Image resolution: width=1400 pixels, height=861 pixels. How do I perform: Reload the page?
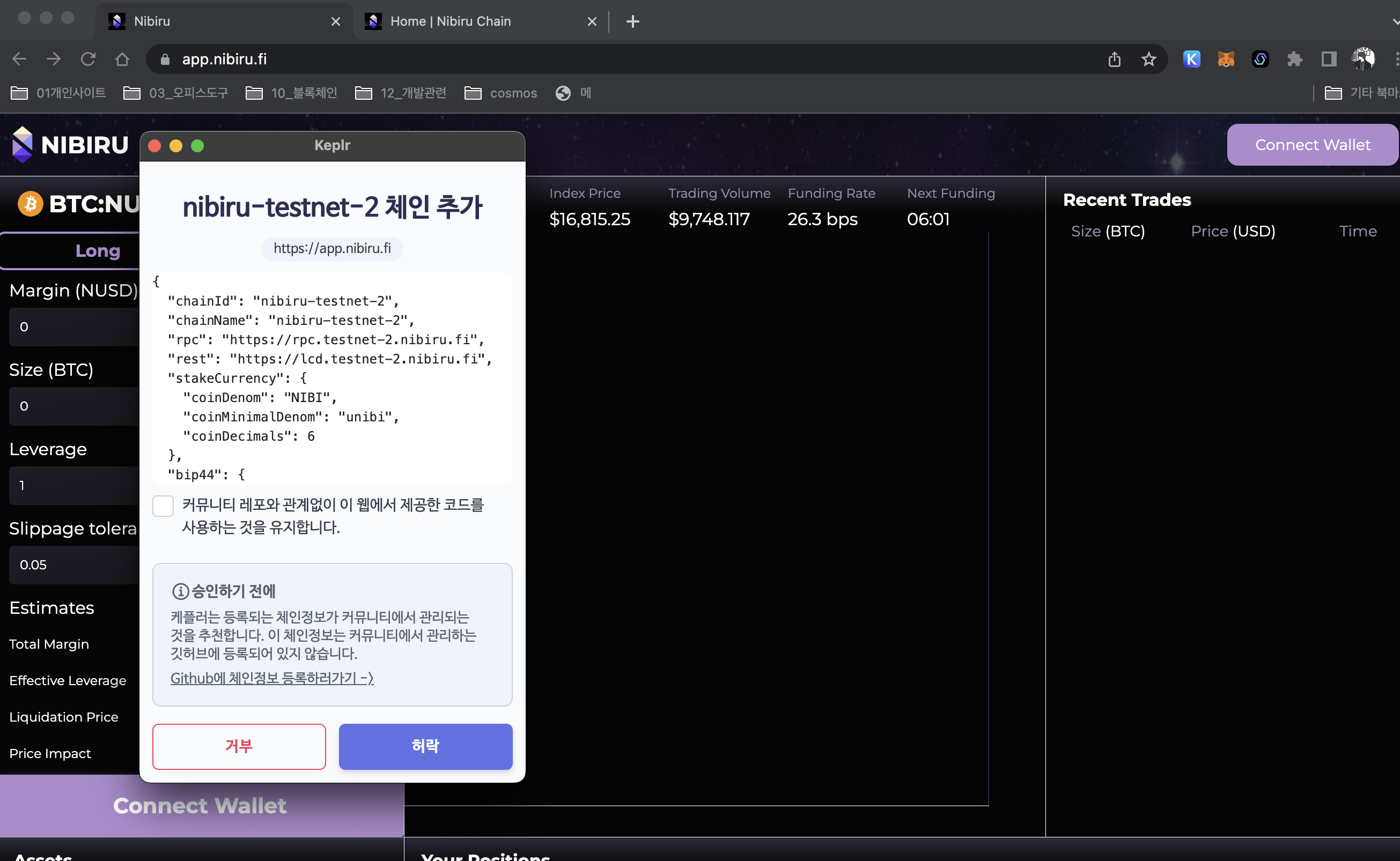pos(88,59)
